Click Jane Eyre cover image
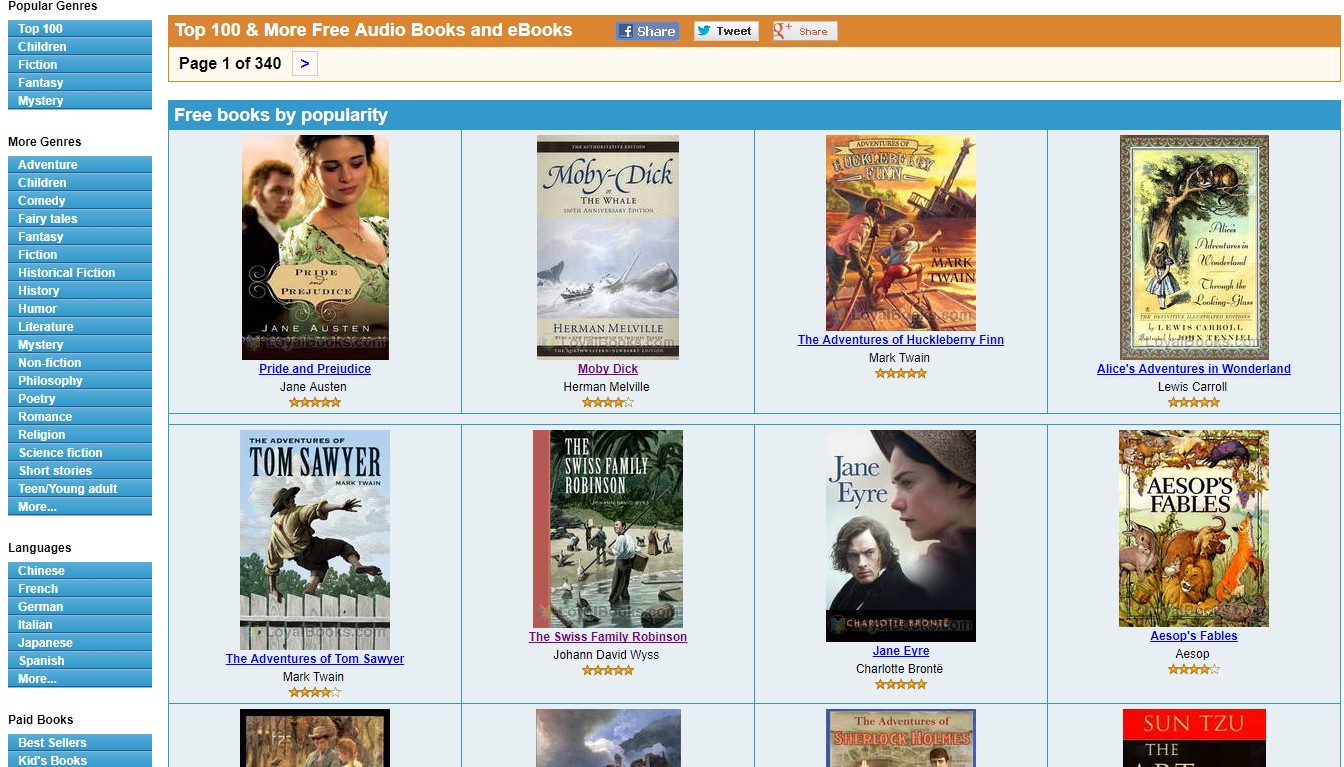This screenshot has height=767, width=1344. [x=901, y=536]
